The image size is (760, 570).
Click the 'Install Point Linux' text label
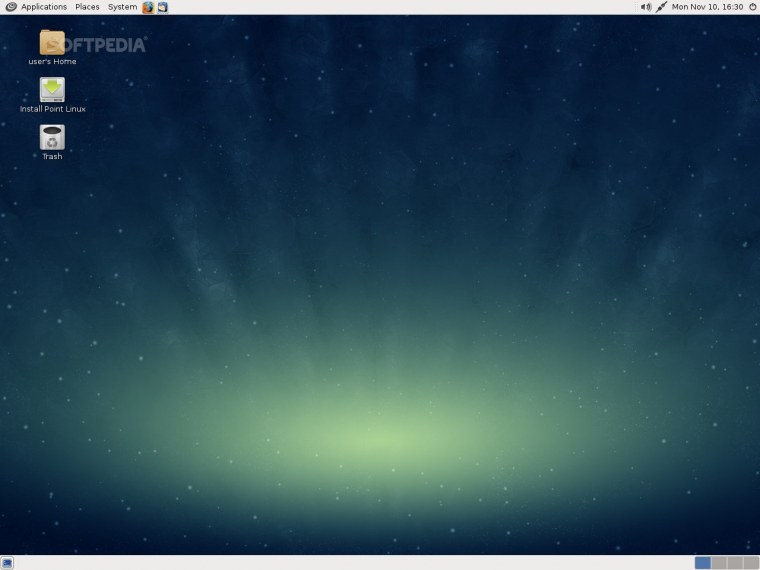(x=52, y=109)
